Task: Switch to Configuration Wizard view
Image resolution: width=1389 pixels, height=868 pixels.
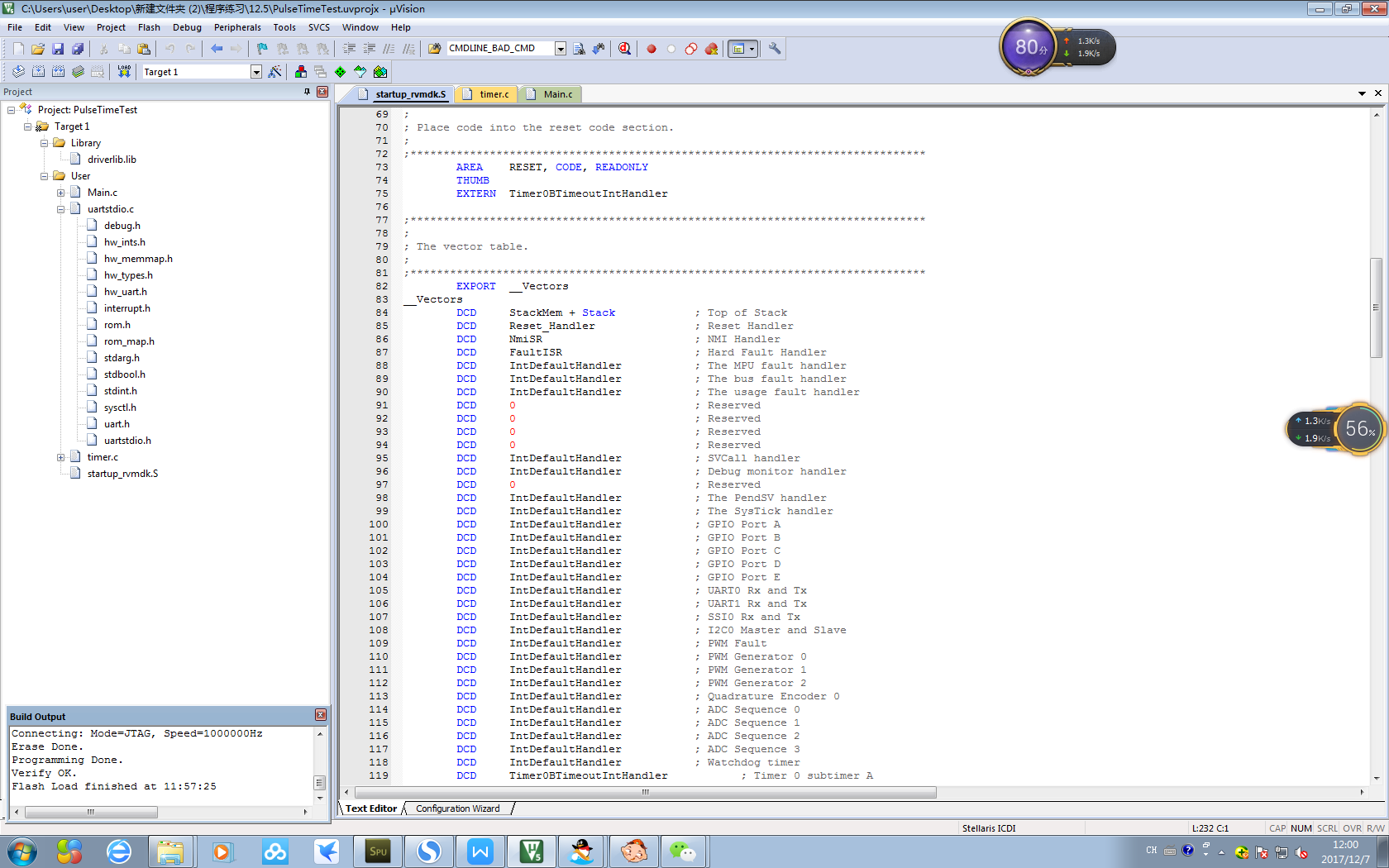Action: tap(457, 808)
